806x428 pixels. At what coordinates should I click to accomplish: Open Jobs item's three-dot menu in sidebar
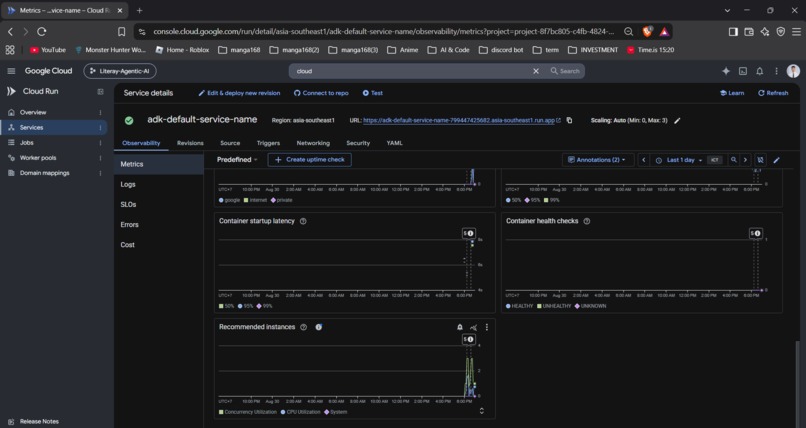(x=100, y=143)
